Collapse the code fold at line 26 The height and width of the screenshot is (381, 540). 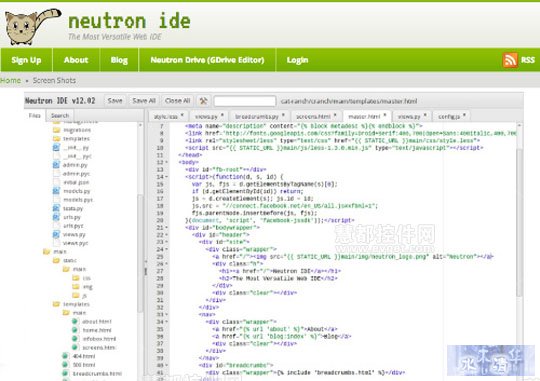[167, 264]
